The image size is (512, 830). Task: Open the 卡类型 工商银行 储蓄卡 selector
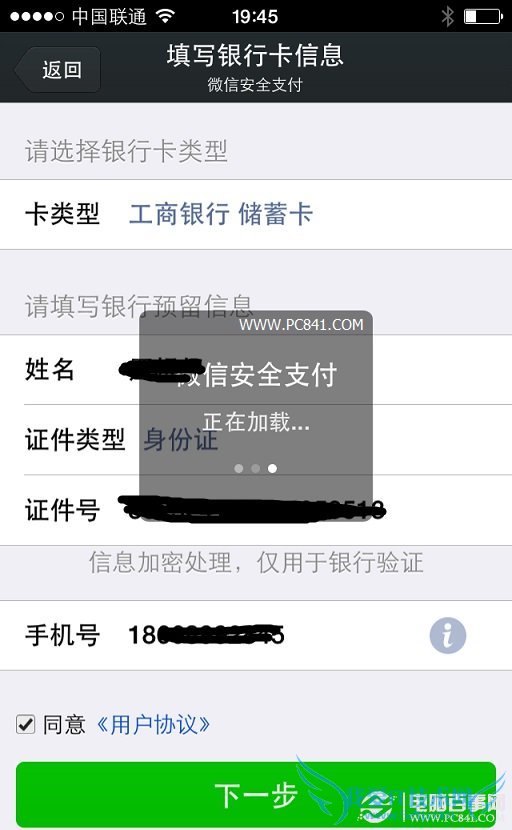pyautogui.click(x=256, y=214)
